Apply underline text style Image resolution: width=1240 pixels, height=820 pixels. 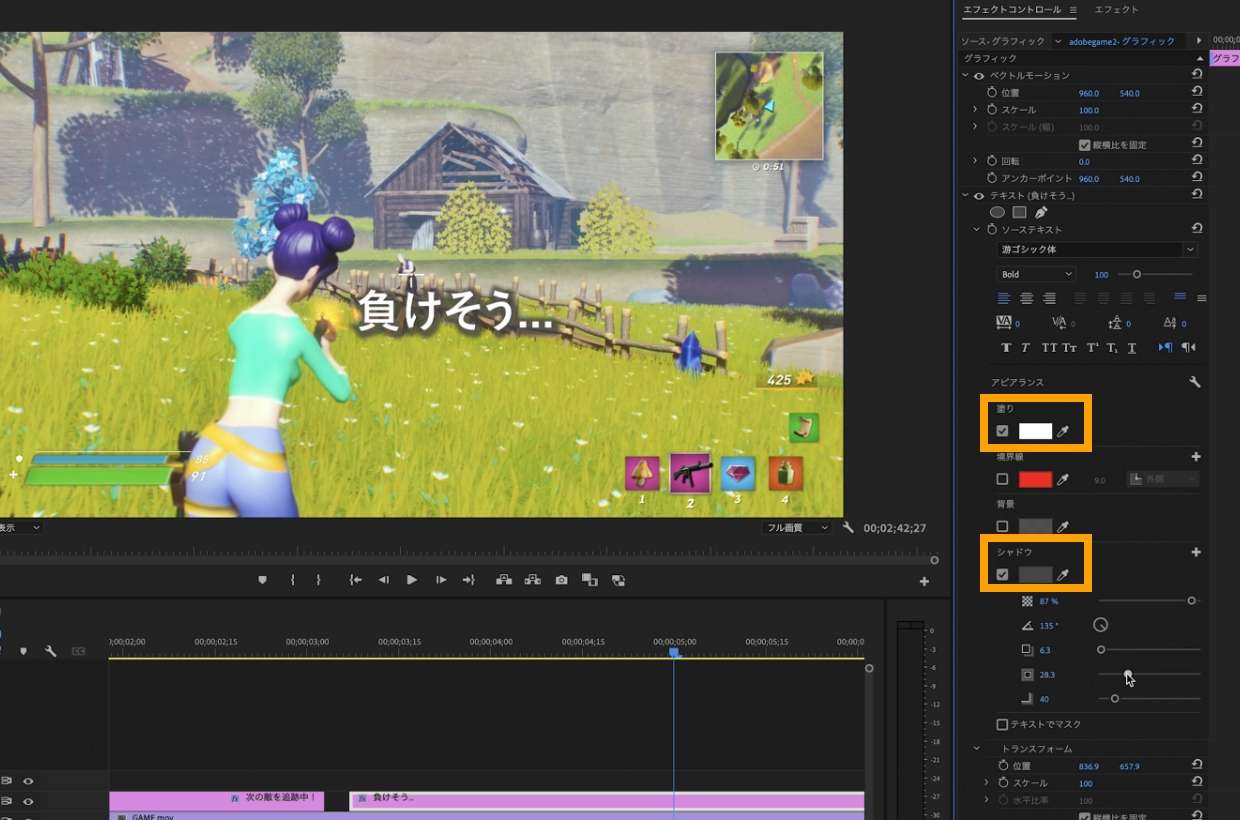[1132, 348]
